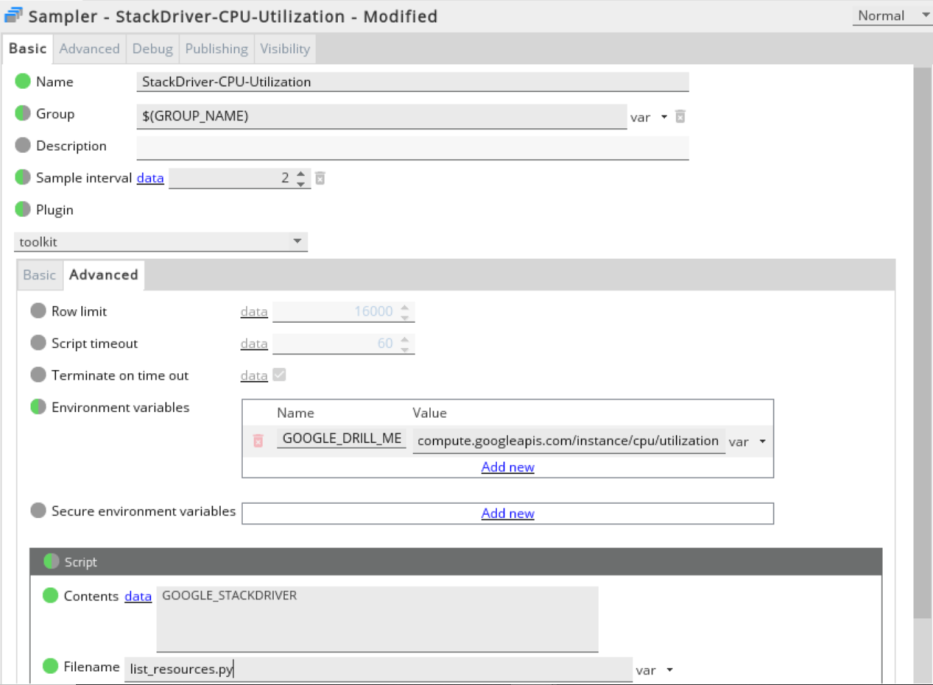Increase the Script timeout value
Image resolution: width=933 pixels, height=685 pixels.
coord(405,339)
